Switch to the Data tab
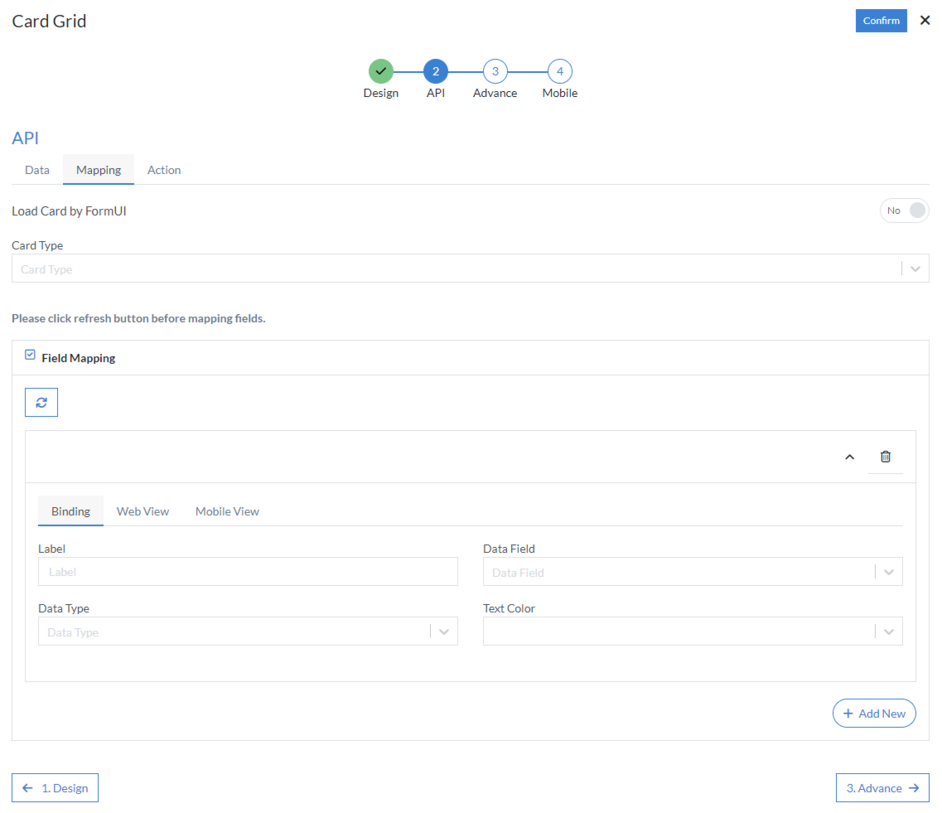 tap(36, 169)
